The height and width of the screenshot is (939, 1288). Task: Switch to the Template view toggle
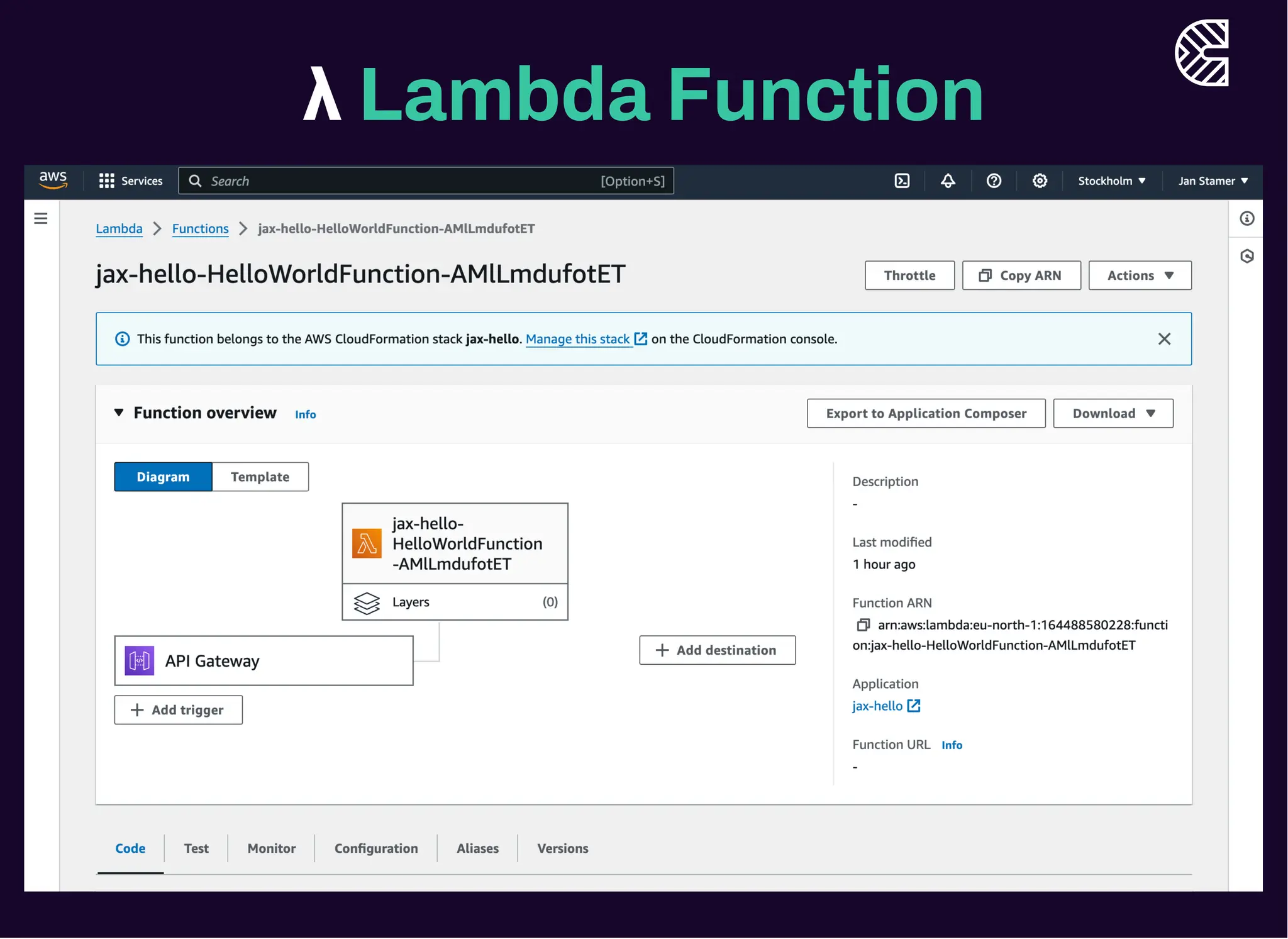tap(260, 477)
